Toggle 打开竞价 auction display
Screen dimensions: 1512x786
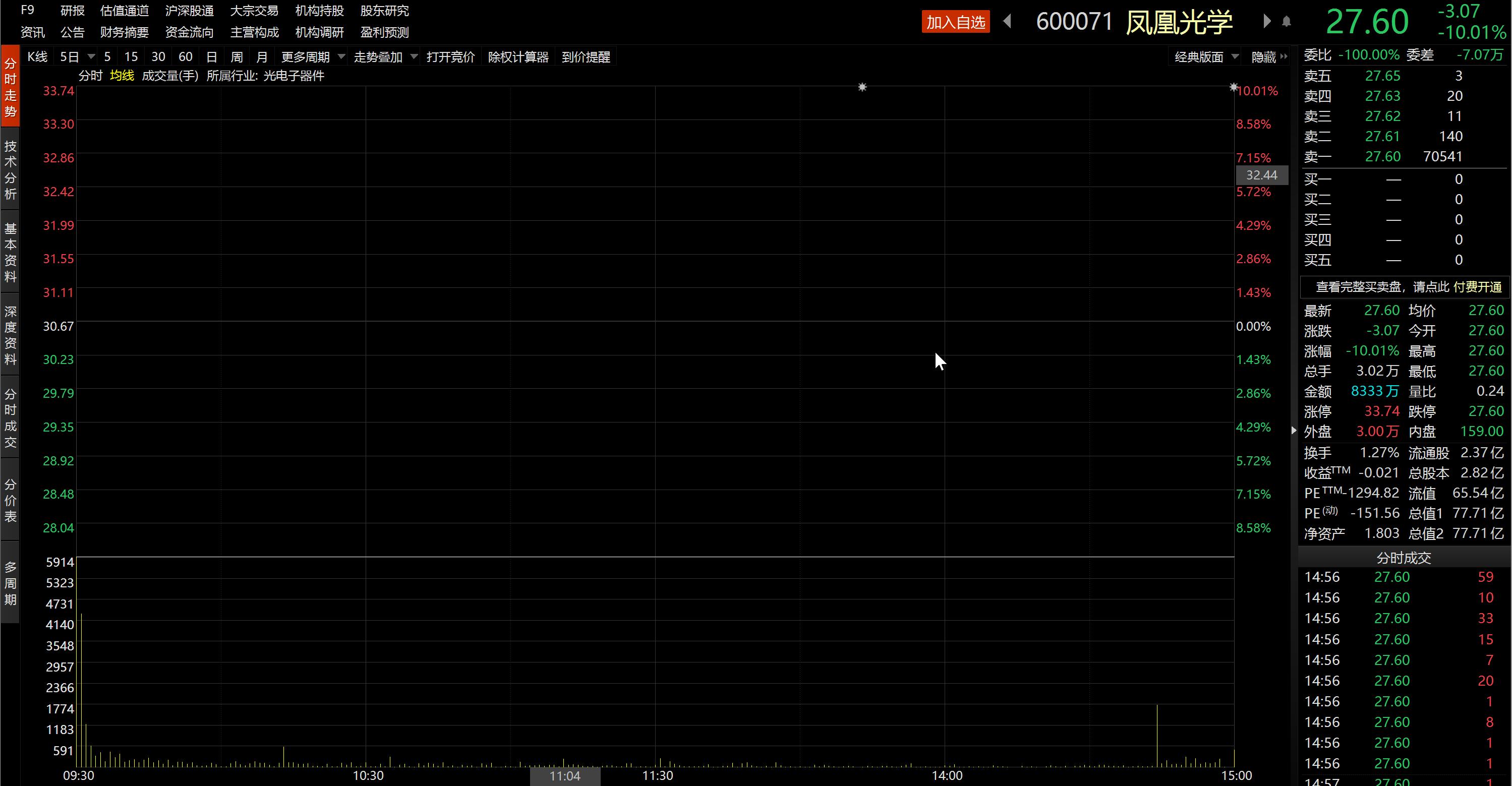click(x=450, y=57)
